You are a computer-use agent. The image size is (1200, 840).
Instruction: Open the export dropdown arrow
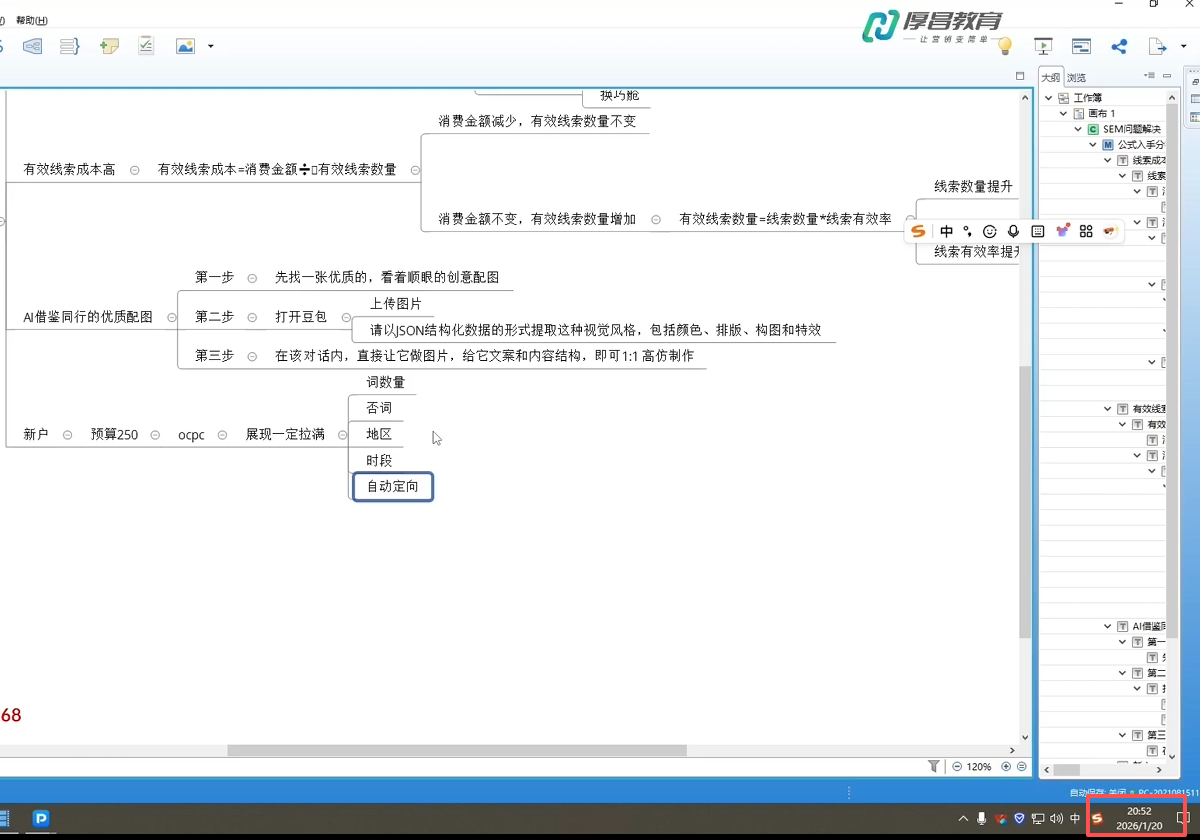1183,46
